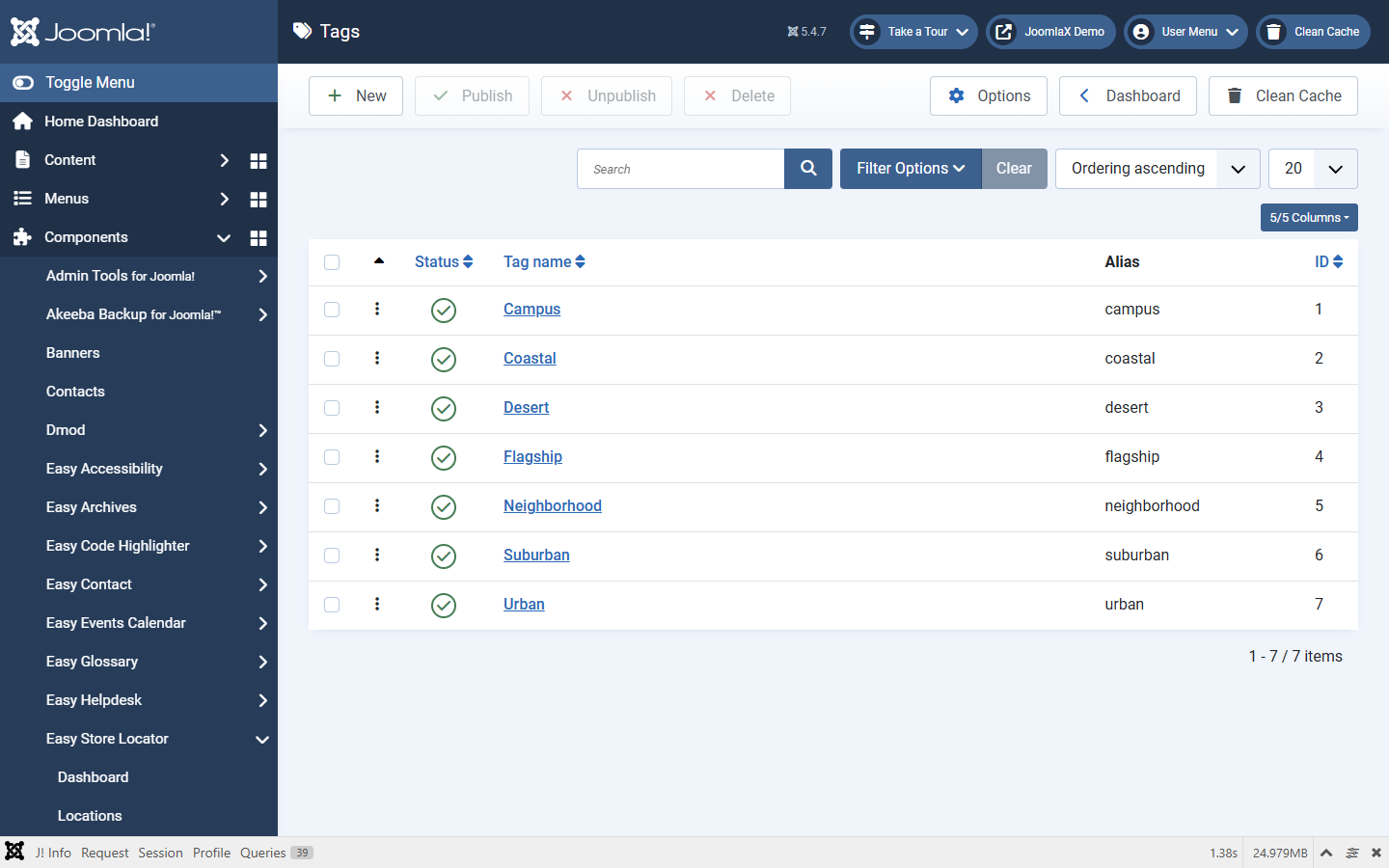
Task: Unpublish Desert tag via status icon
Action: pos(444,409)
